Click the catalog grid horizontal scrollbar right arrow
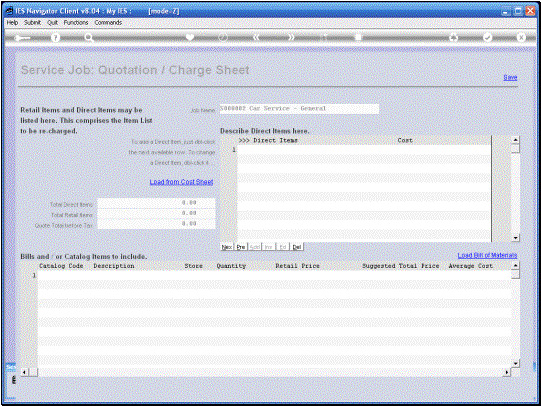This screenshot has height=406, width=541. [506, 372]
